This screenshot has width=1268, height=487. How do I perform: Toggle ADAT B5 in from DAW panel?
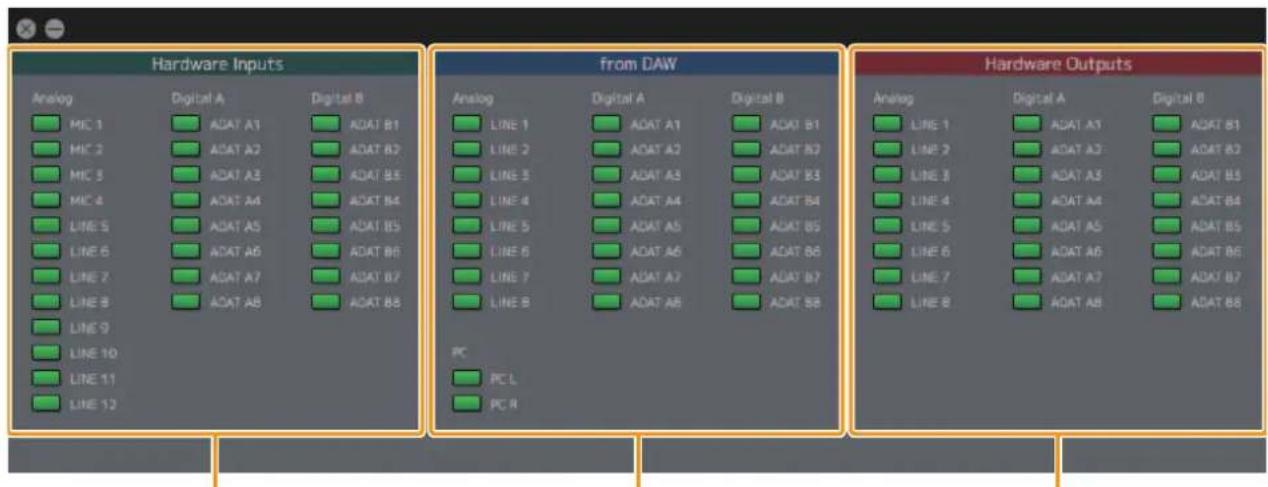click(x=747, y=226)
